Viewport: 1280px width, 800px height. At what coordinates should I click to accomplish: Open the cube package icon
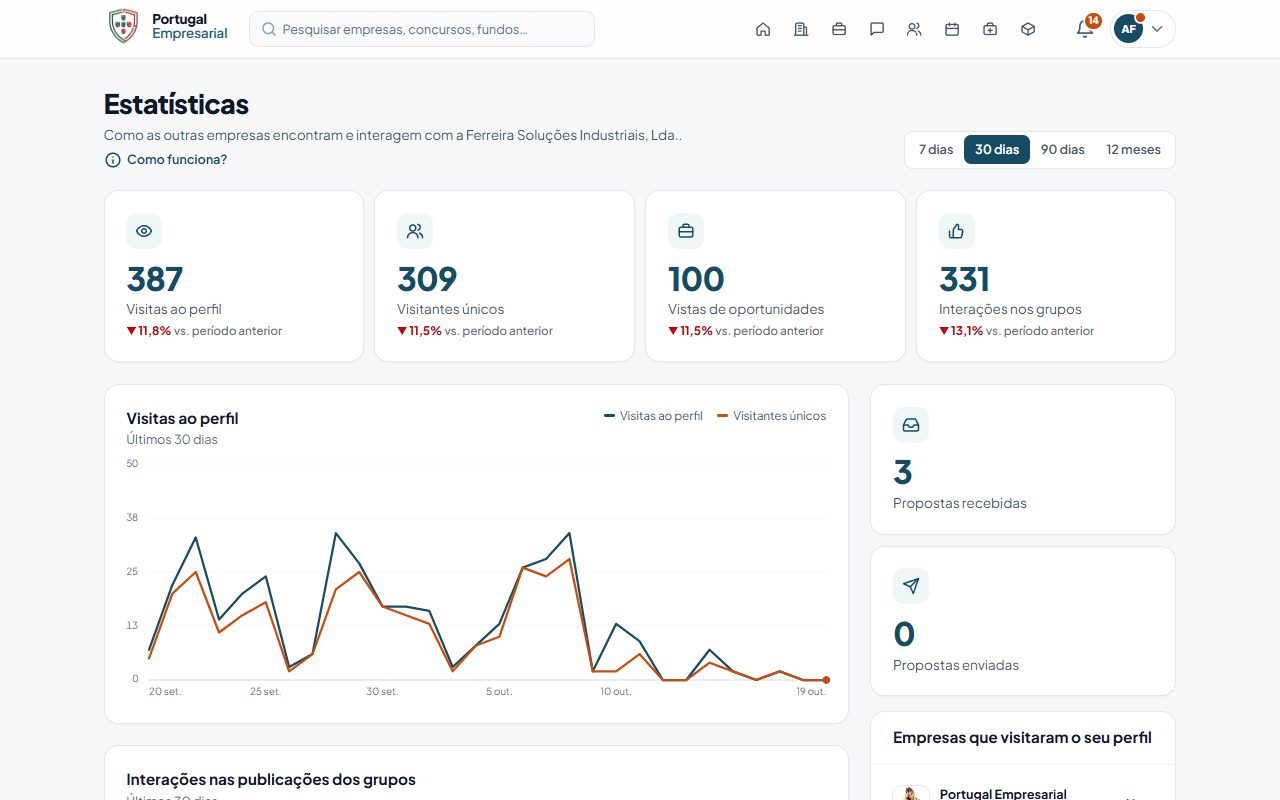tap(1028, 29)
